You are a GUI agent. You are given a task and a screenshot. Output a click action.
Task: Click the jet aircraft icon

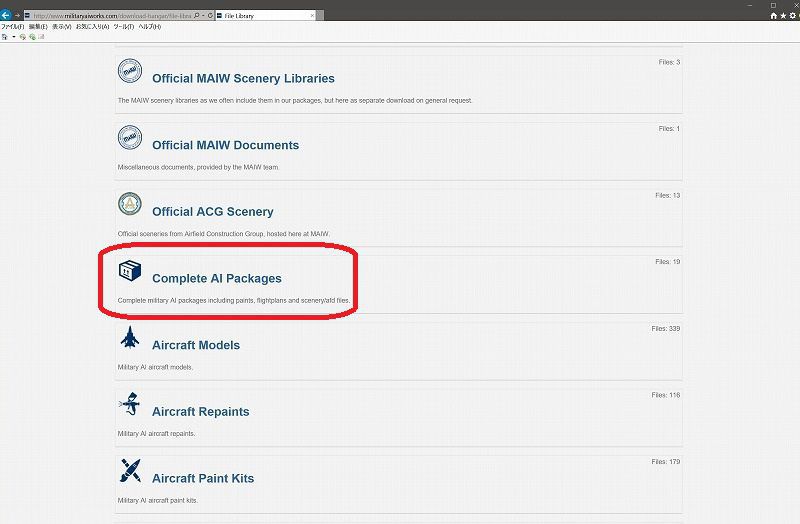(x=130, y=337)
